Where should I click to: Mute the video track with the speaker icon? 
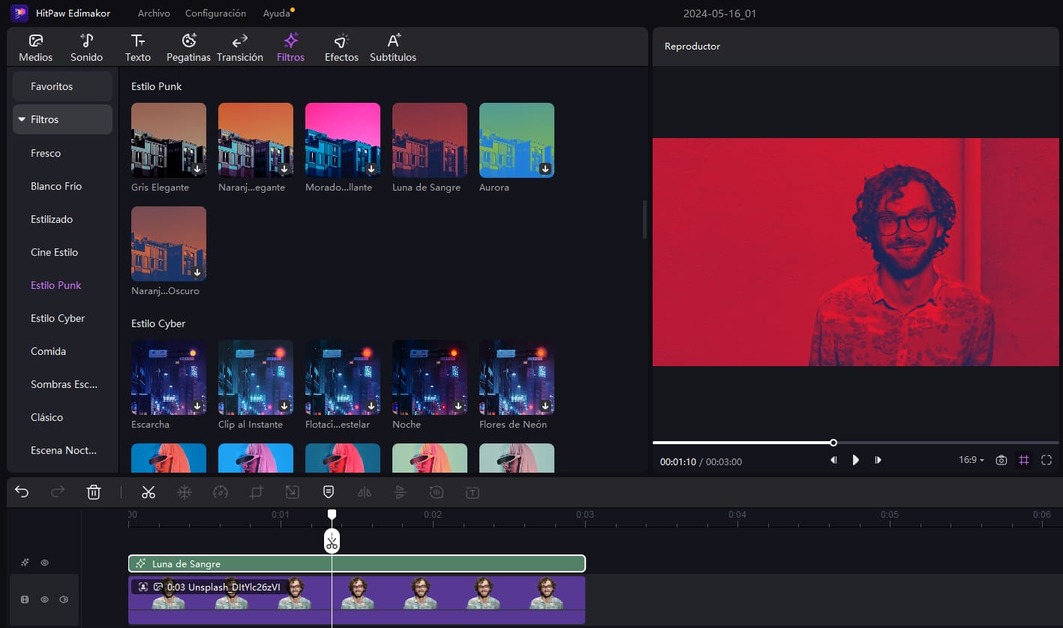pyautogui.click(x=63, y=599)
